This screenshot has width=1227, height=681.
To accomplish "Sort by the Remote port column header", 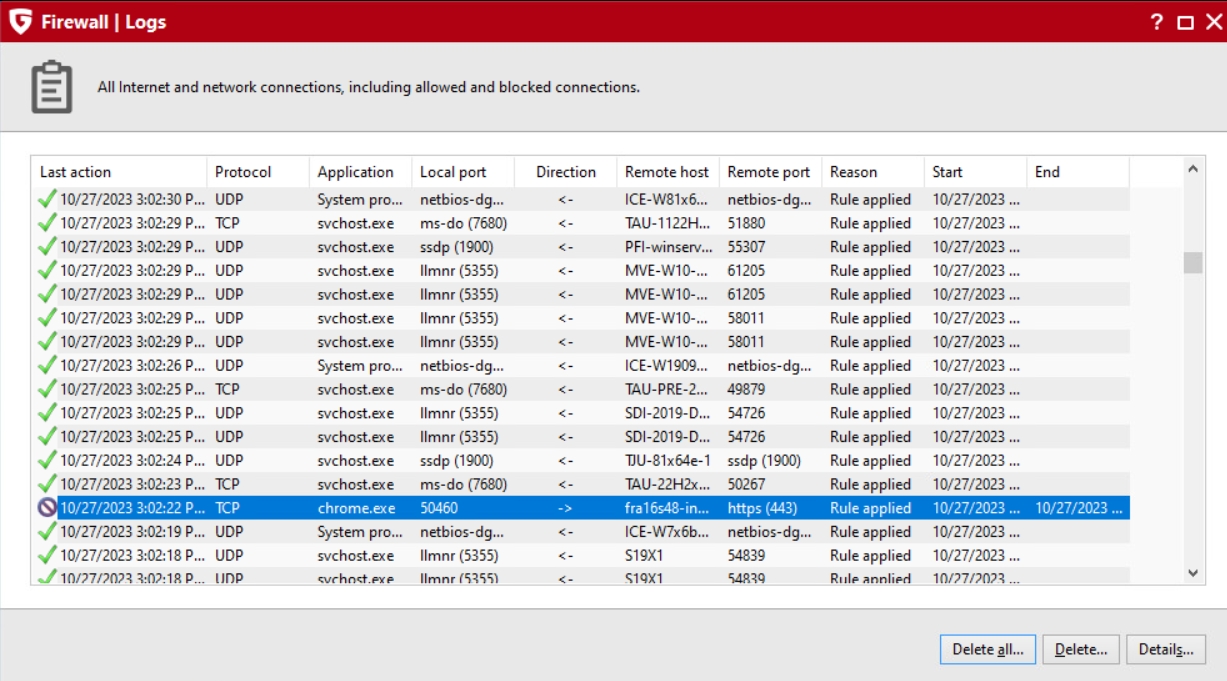I will tap(771, 172).
